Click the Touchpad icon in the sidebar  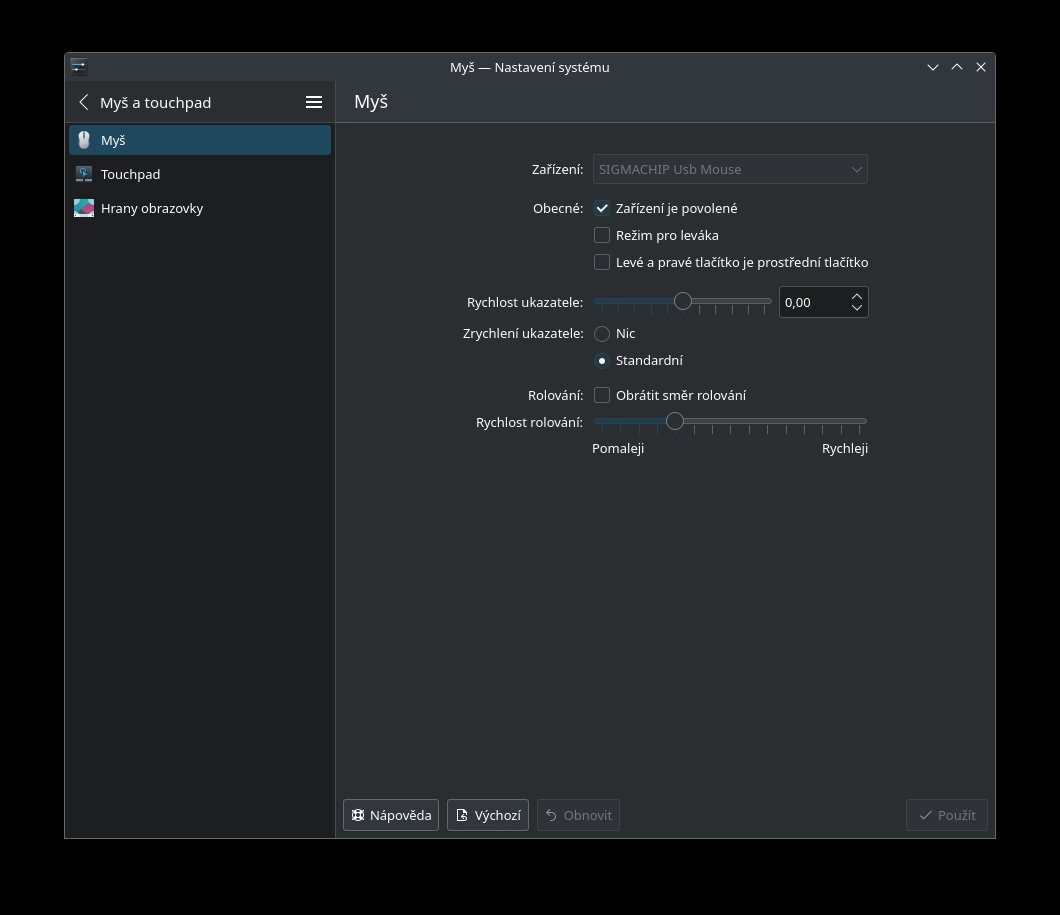pyautogui.click(x=84, y=174)
